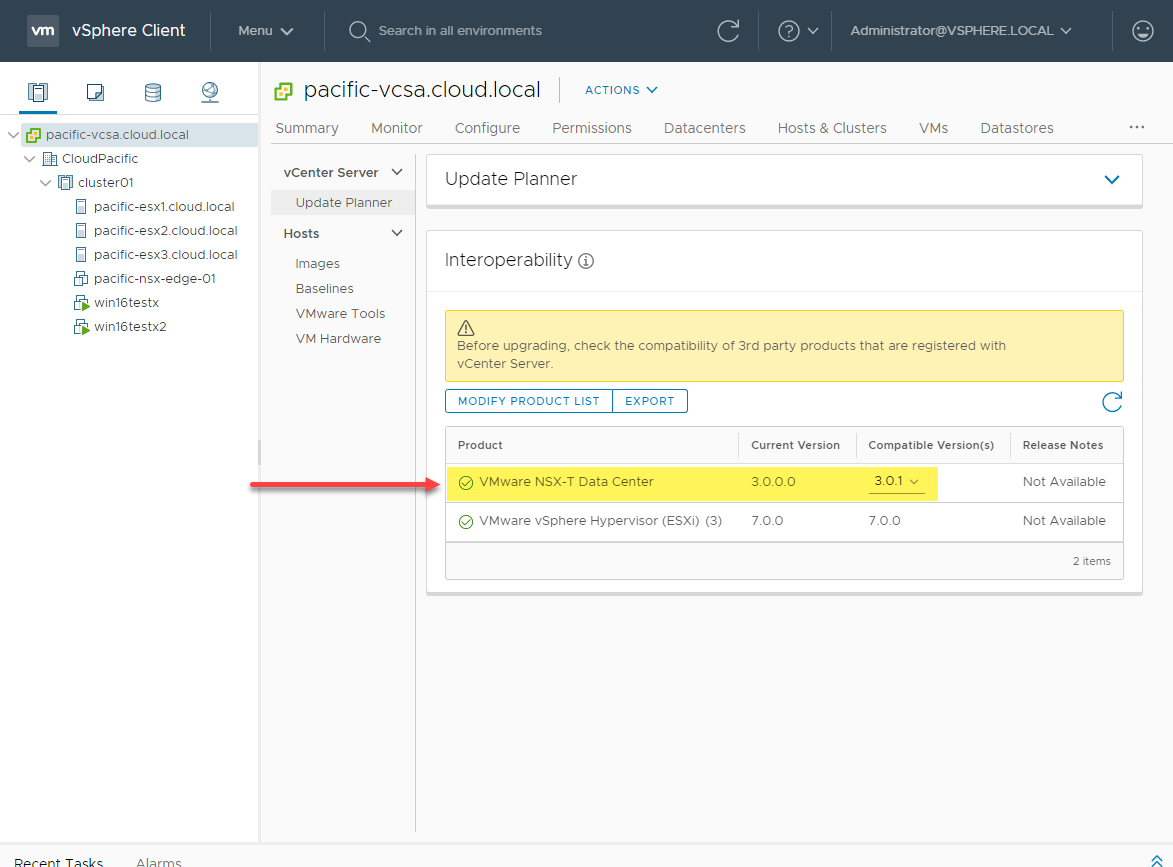This screenshot has height=867, width=1173.
Task: Open Networking inventory view icon
Action: (210, 92)
